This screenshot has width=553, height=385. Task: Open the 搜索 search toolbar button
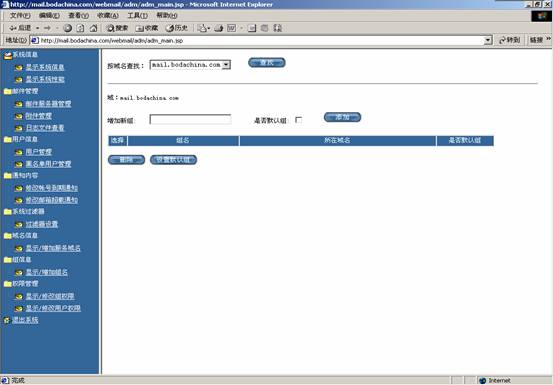coord(117,28)
